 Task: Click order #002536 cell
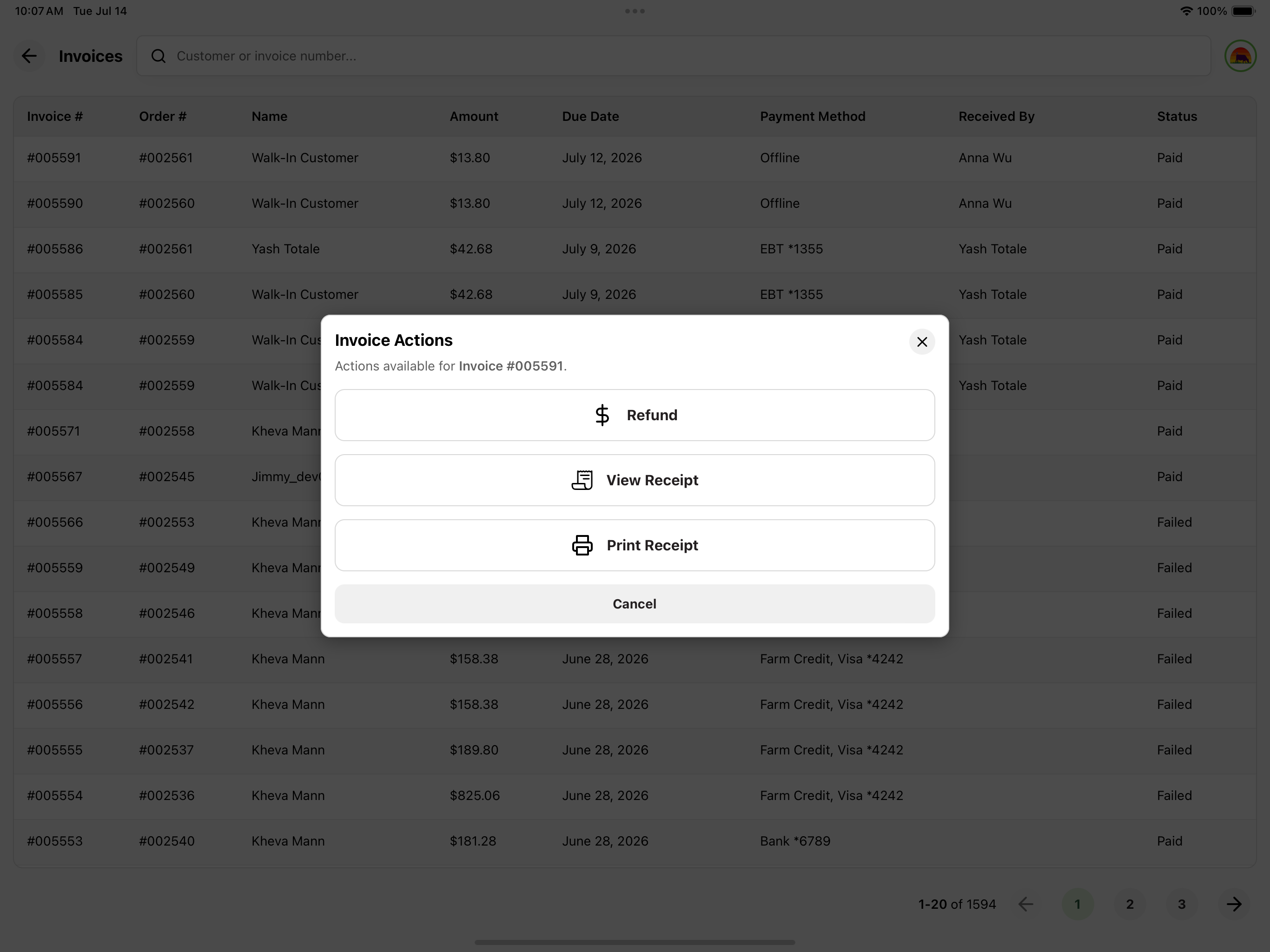[x=166, y=795]
